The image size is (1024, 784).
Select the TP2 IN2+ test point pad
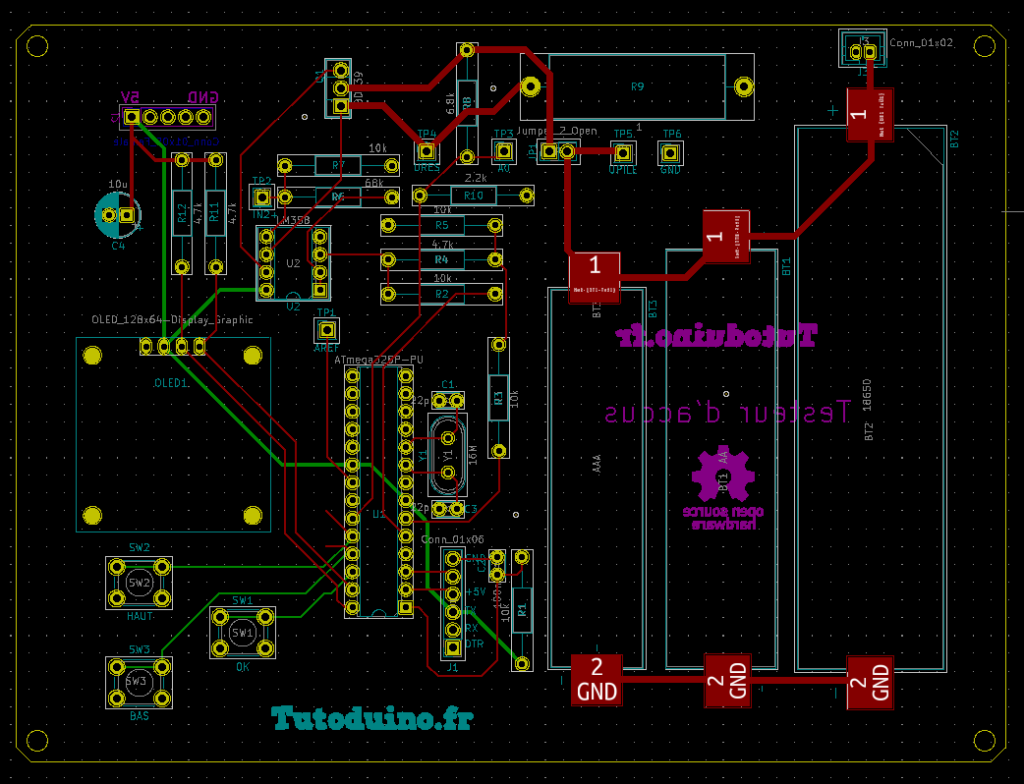click(x=262, y=197)
